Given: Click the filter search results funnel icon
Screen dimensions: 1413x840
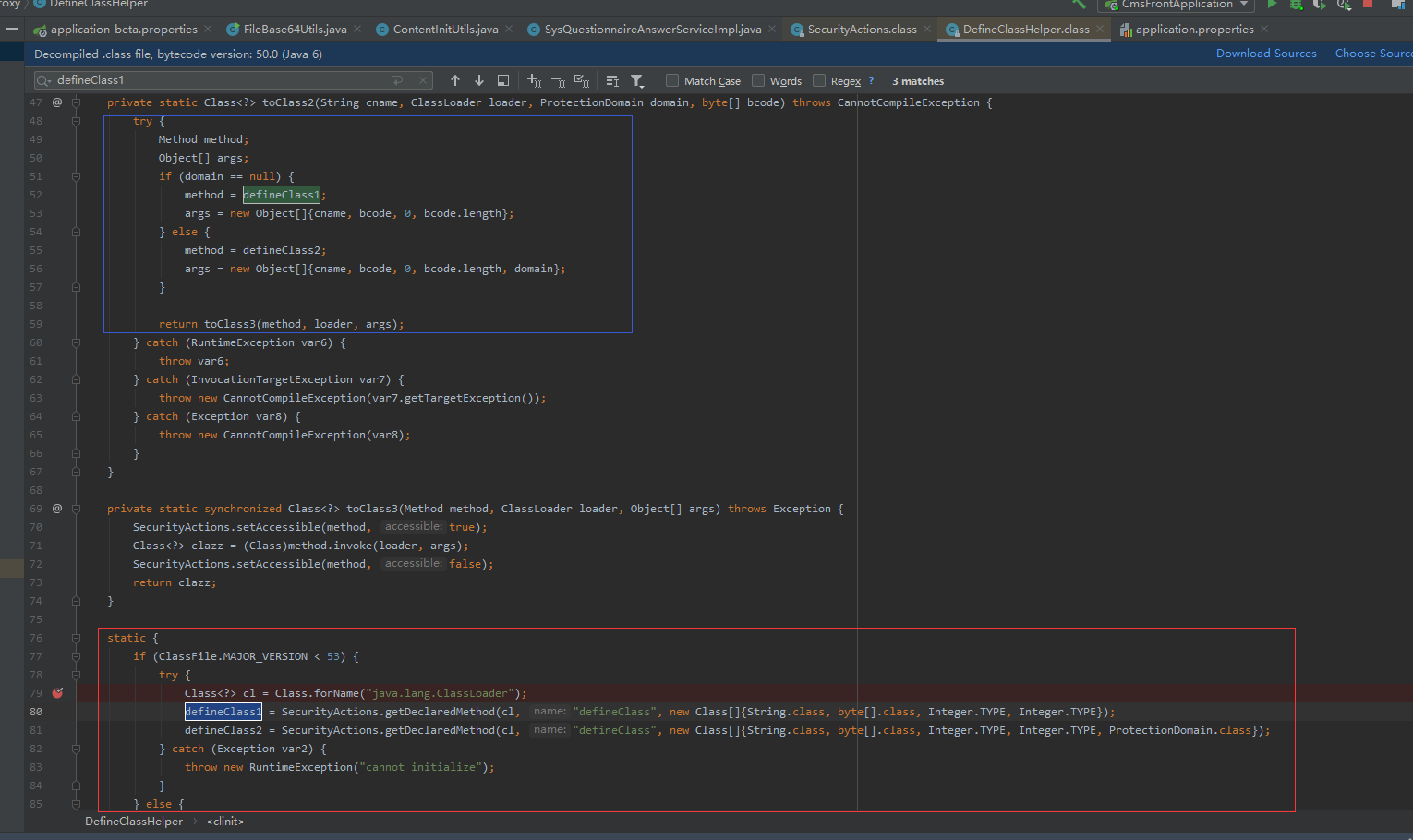Looking at the screenshot, I should [637, 81].
